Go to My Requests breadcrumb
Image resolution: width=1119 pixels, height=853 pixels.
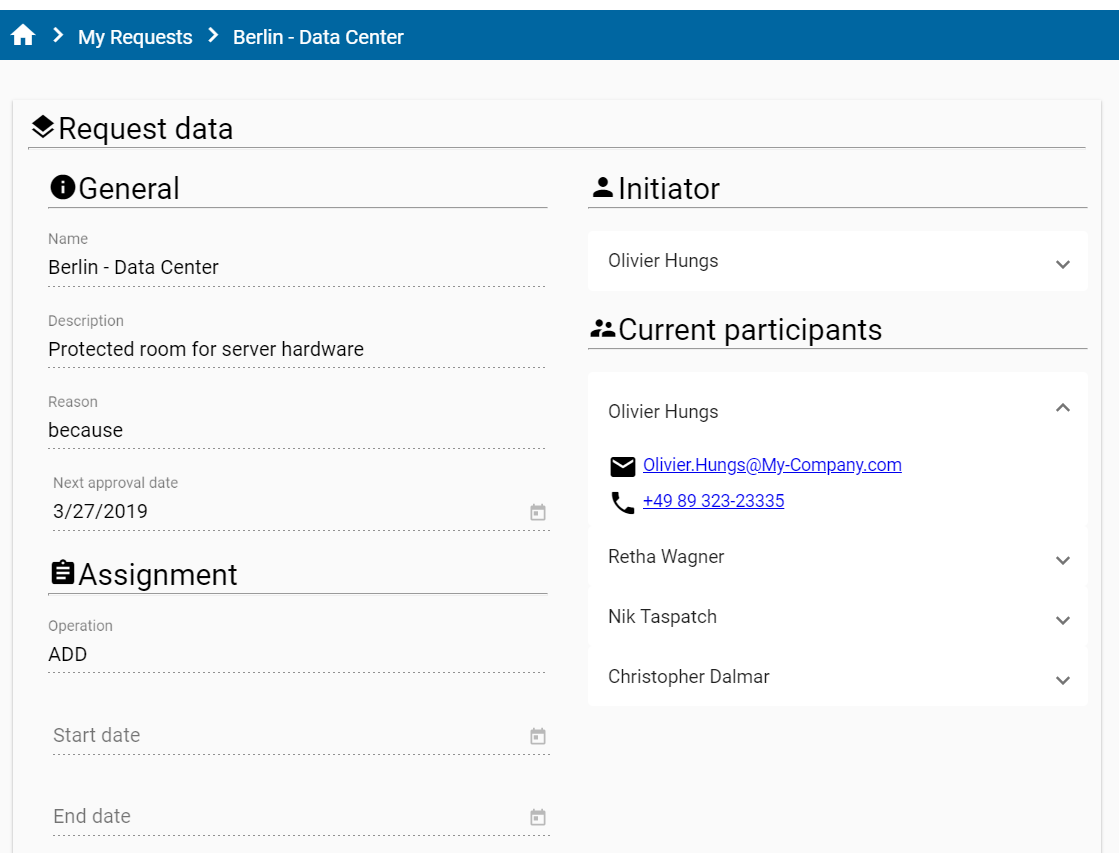tap(135, 37)
